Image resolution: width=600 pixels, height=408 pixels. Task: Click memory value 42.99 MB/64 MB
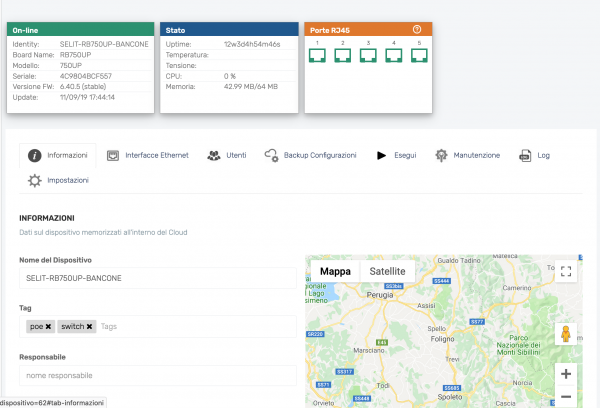coord(251,86)
